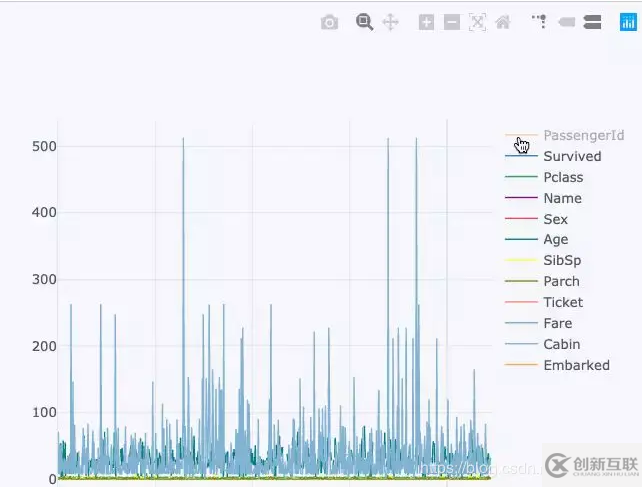
Task: Toggle spike lines icon
Action: tap(540, 22)
